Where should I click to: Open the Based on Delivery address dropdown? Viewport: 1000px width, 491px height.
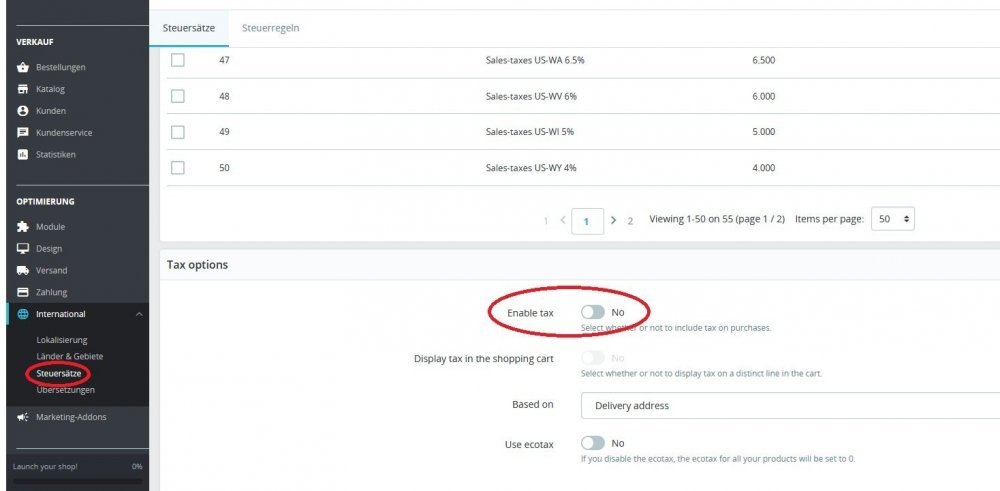pyautogui.click(x=790, y=405)
